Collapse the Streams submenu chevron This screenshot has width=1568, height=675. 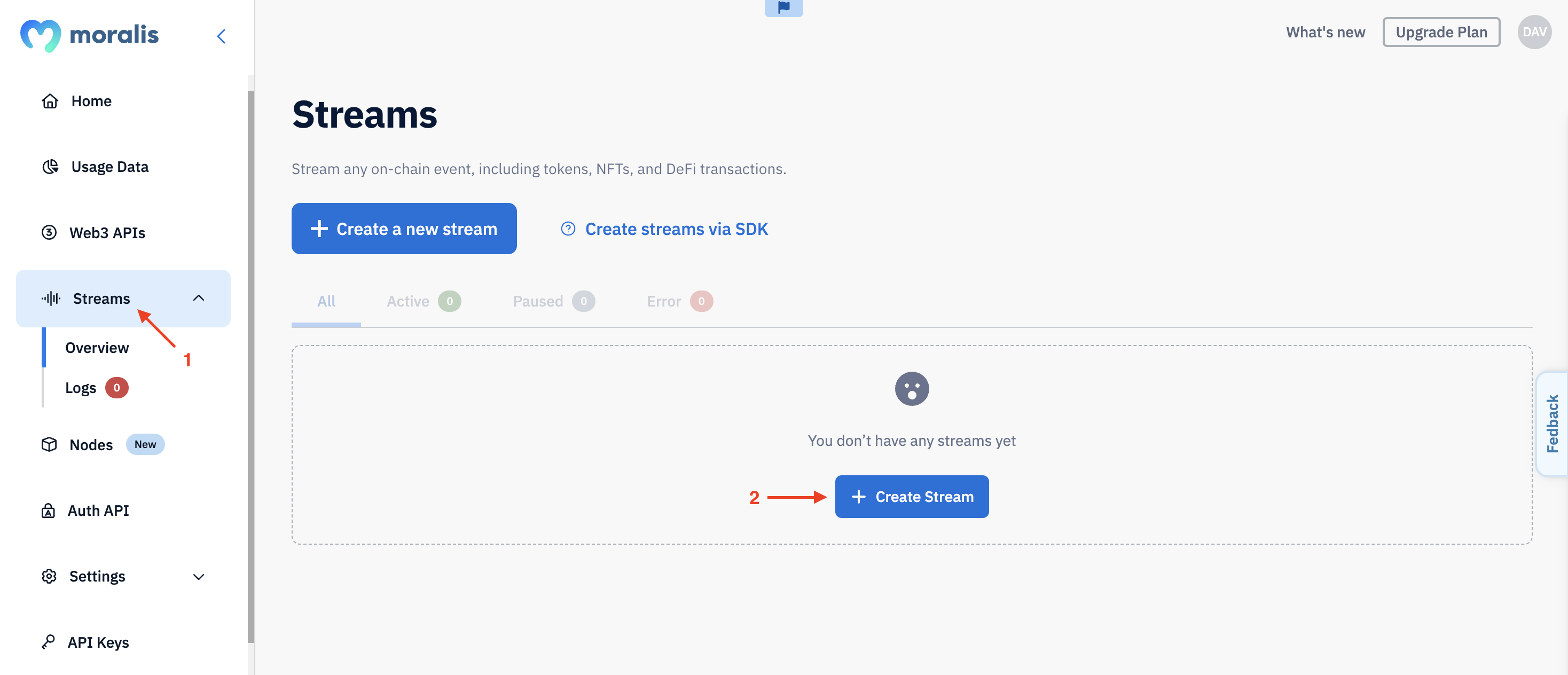199,298
